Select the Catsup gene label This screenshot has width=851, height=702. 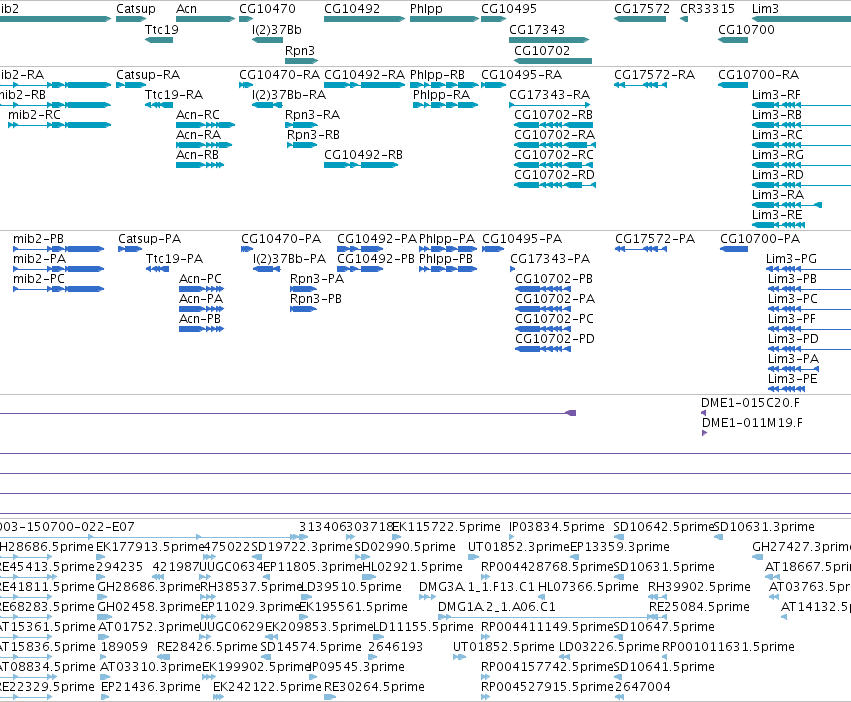(136, 9)
